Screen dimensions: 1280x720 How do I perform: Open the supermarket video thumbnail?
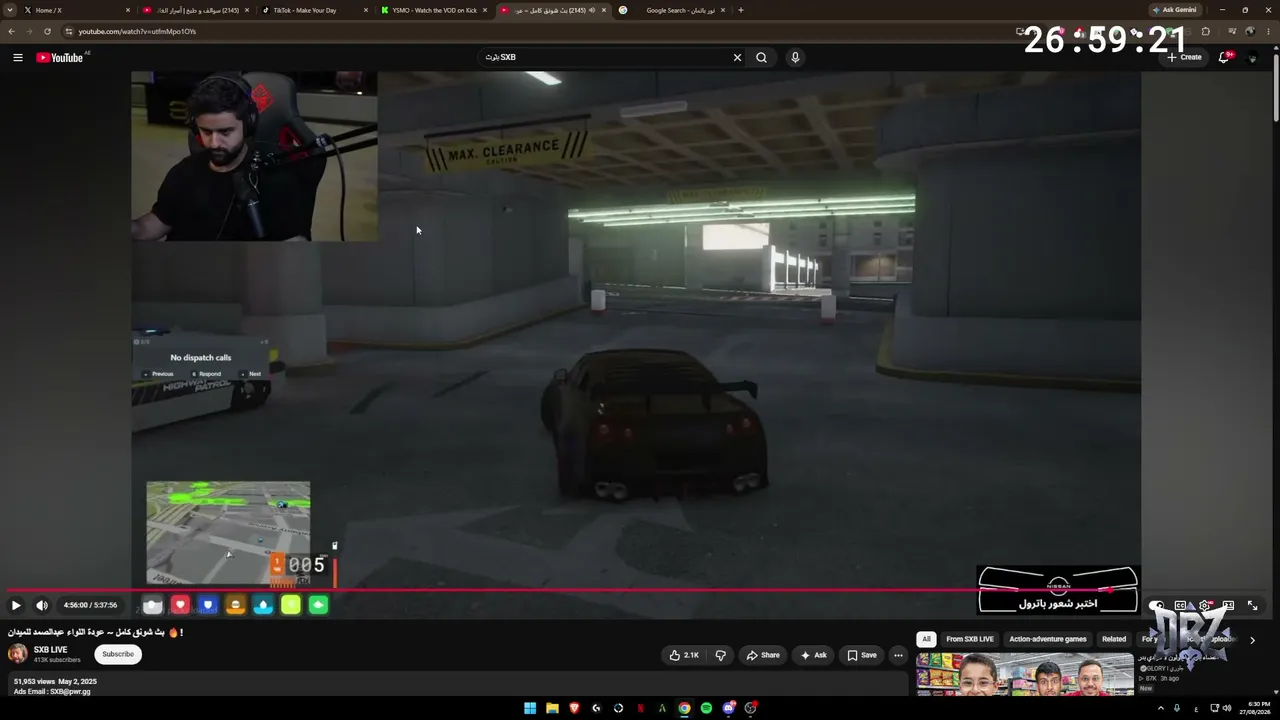[x=1025, y=674]
